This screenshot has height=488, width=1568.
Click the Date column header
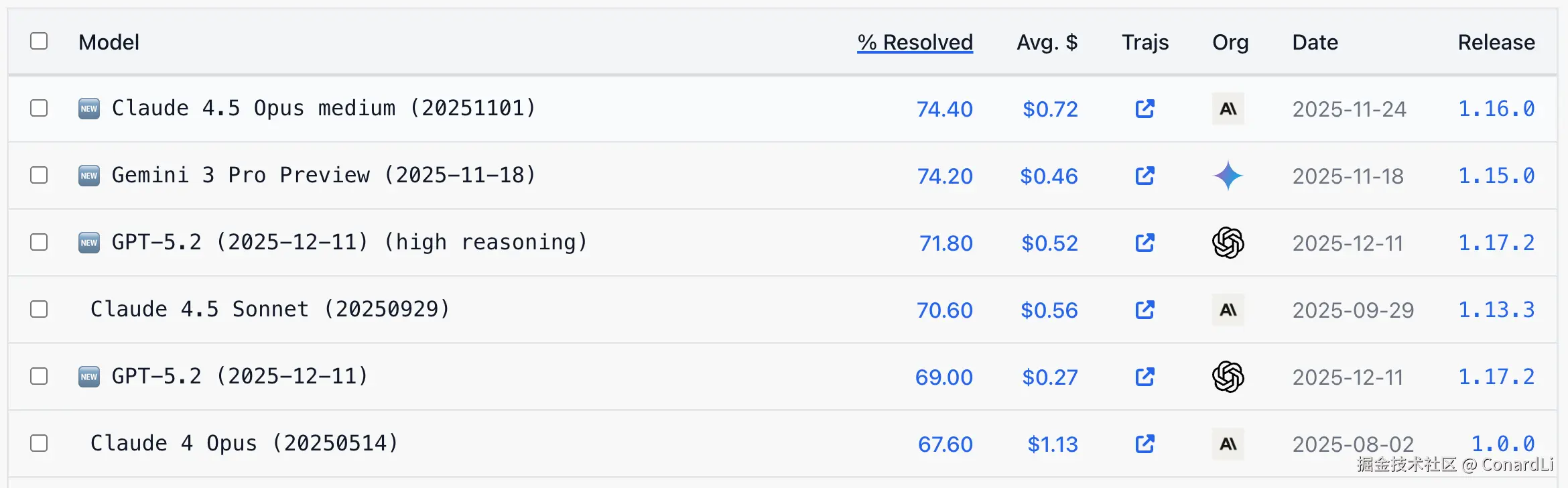(x=1314, y=42)
